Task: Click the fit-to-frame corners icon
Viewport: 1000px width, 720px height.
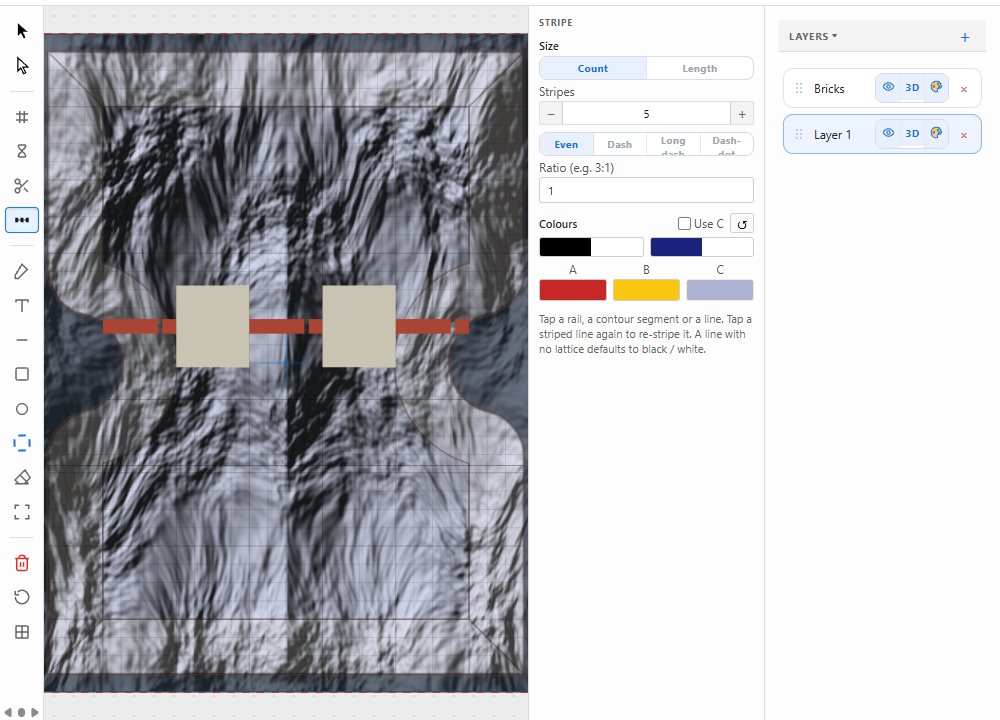Action: tap(22, 512)
